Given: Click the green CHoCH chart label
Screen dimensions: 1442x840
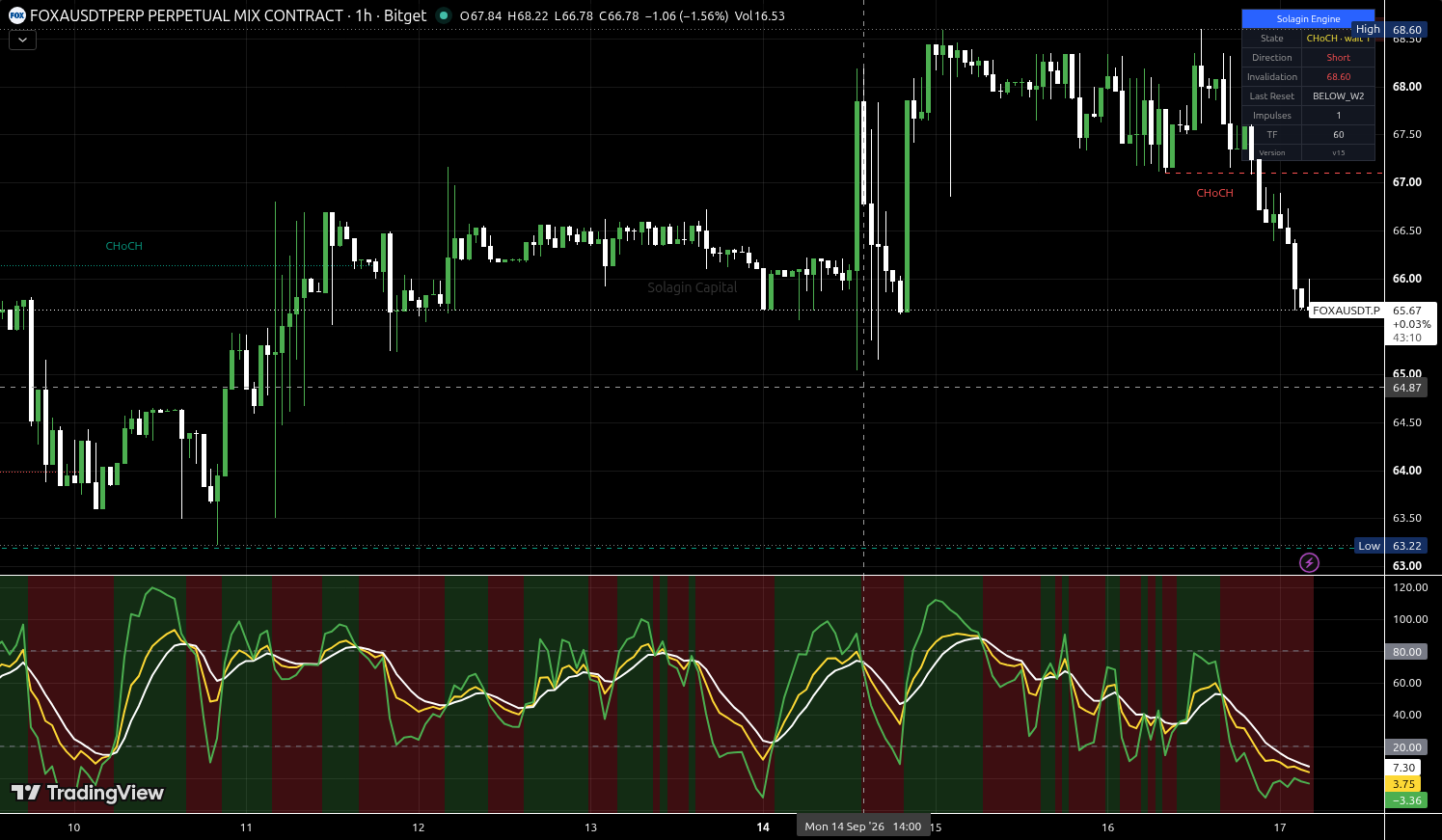Looking at the screenshot, I should point(123,246).
